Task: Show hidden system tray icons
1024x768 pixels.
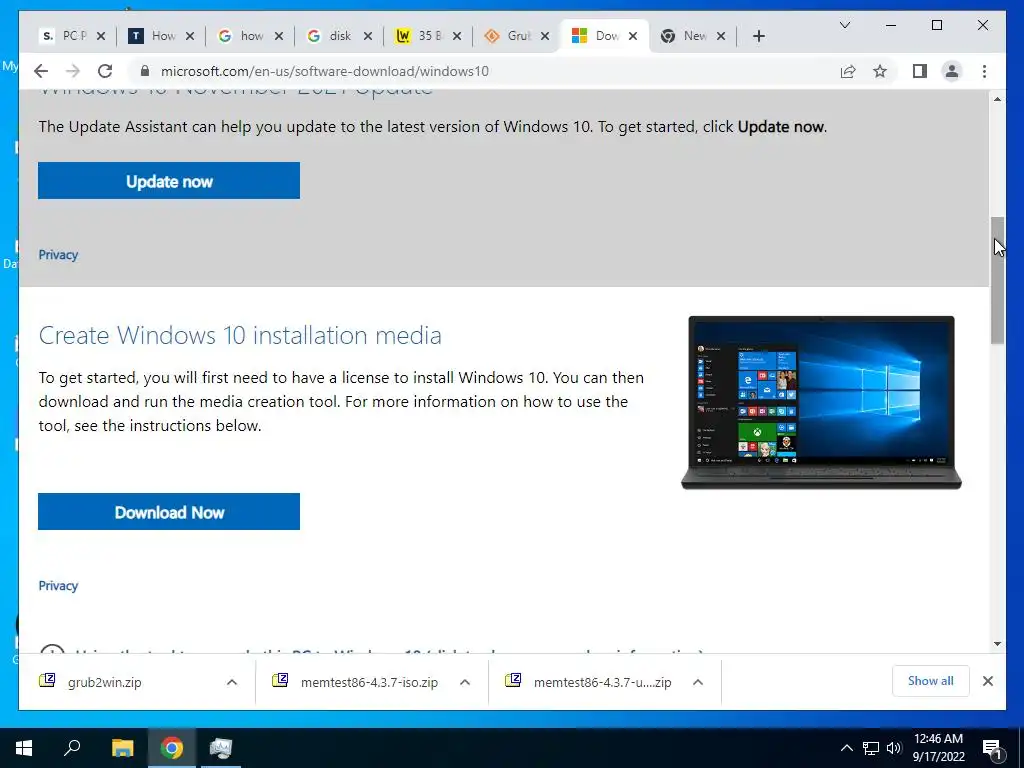Action: click(x=846, y=748)
